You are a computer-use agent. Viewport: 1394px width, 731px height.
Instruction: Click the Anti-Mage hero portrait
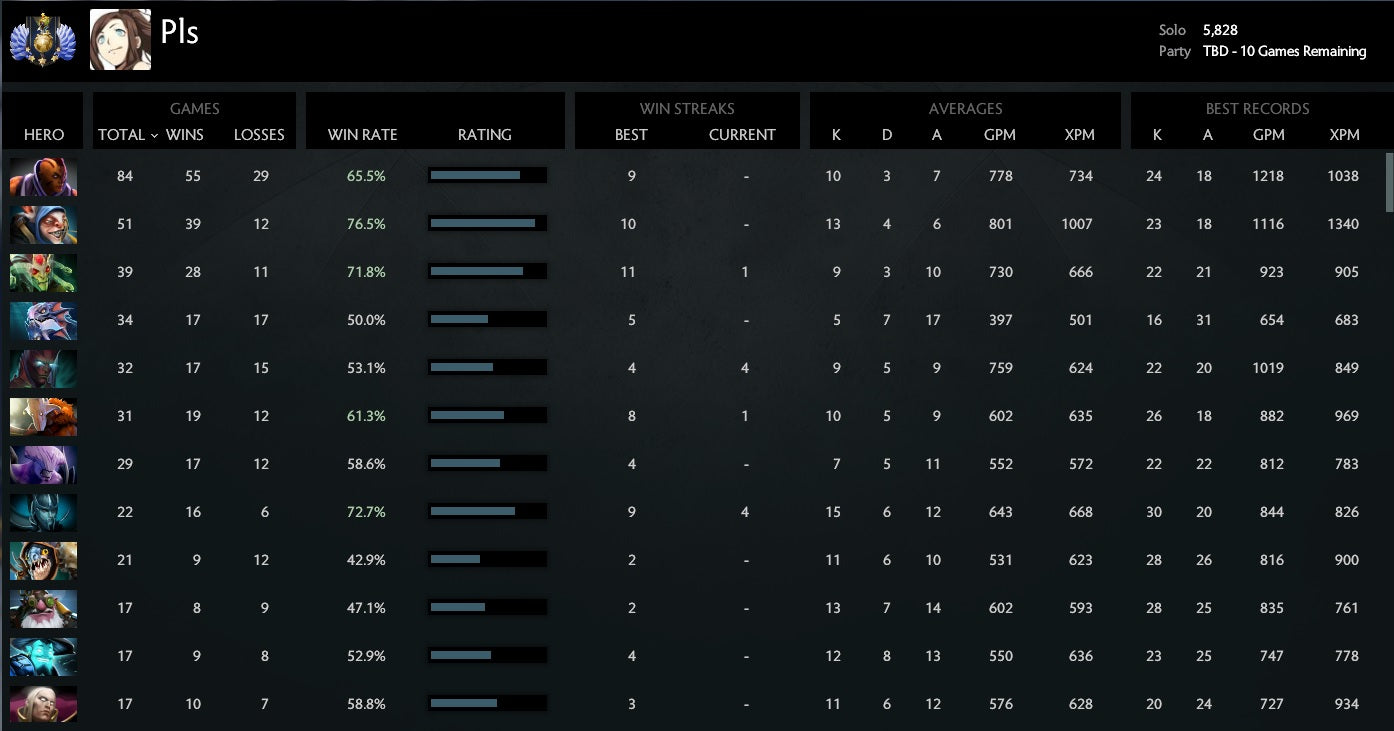click(43, 176)
